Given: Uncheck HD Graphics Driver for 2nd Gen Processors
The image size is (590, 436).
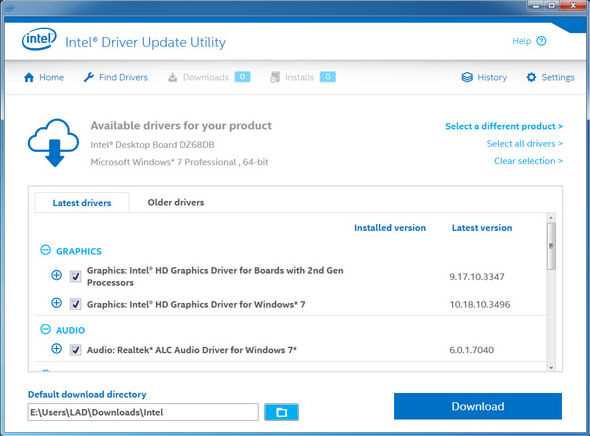Looking at the screenshot, I should point(76,276).
